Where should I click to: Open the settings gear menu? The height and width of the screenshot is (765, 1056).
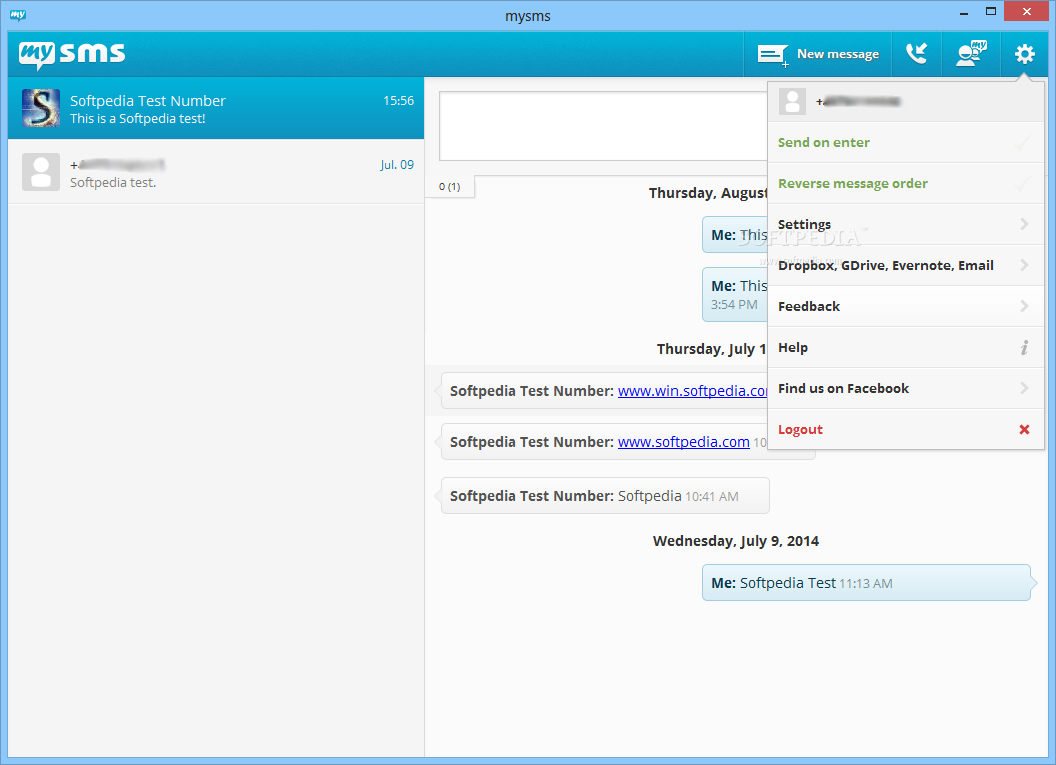click(x=1024, y=54)
